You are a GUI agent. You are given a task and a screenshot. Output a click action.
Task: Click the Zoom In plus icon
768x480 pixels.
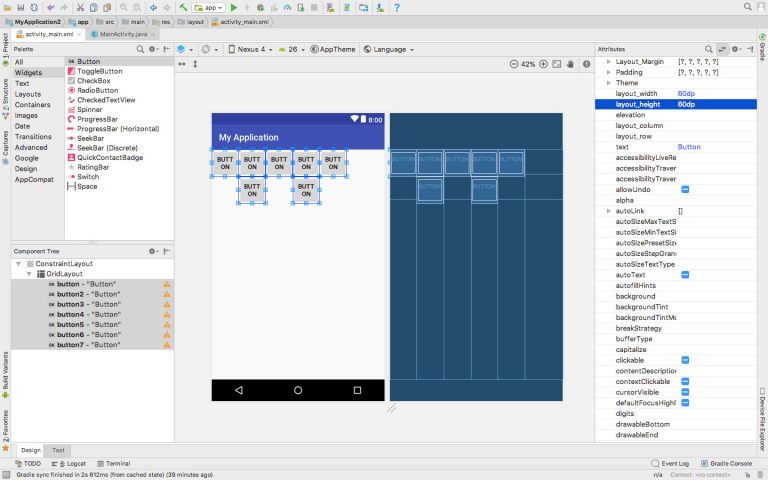click(543, 64)
